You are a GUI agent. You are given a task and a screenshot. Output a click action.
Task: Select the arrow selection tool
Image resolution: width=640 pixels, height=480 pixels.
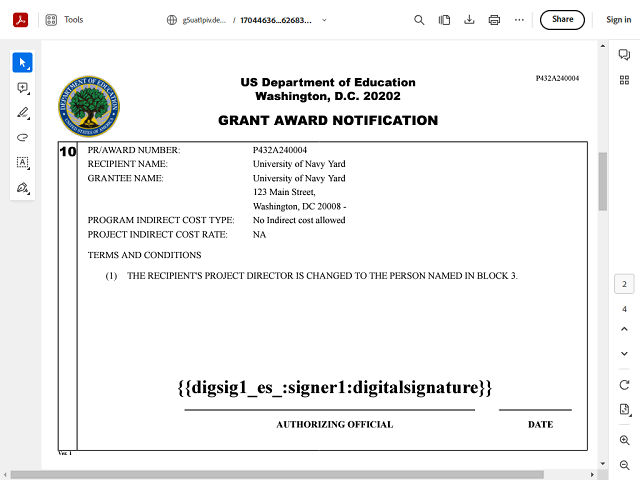pyautogui.click(x=22, y=62)
